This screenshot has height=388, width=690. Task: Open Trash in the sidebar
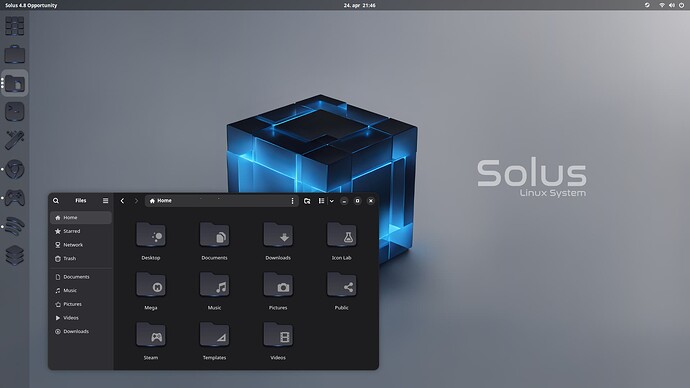[81, 259]
